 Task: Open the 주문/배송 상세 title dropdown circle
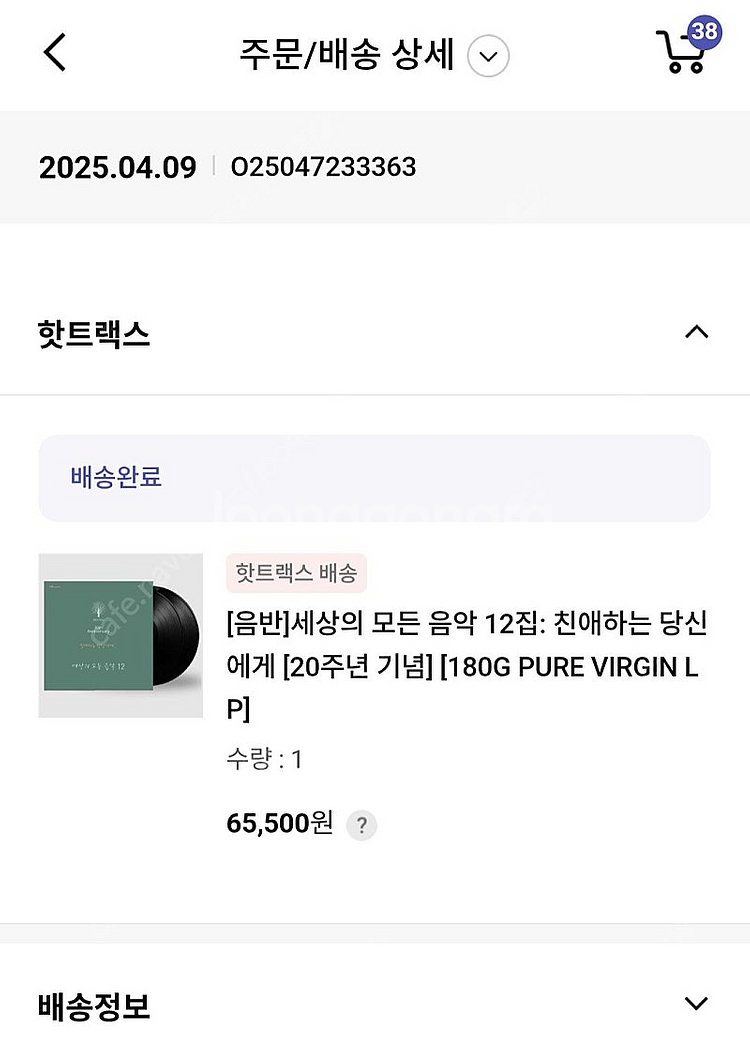point(488,56)
